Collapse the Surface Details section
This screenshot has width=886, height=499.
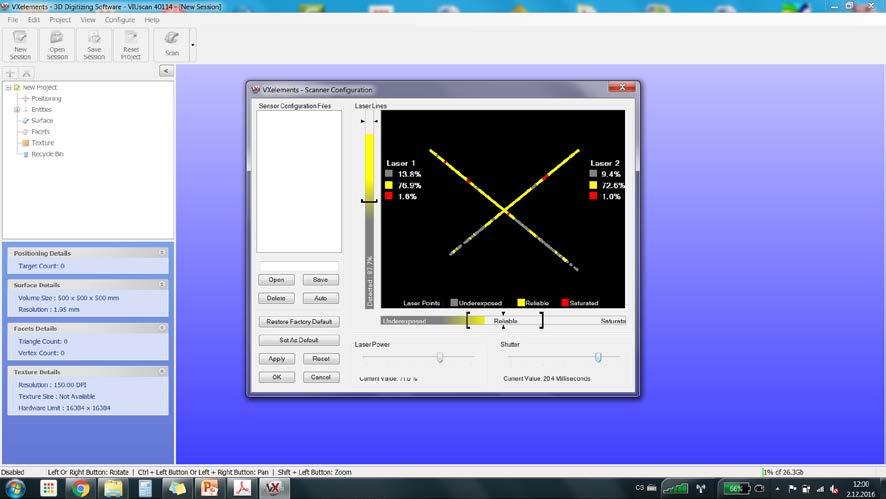(162, 284)
